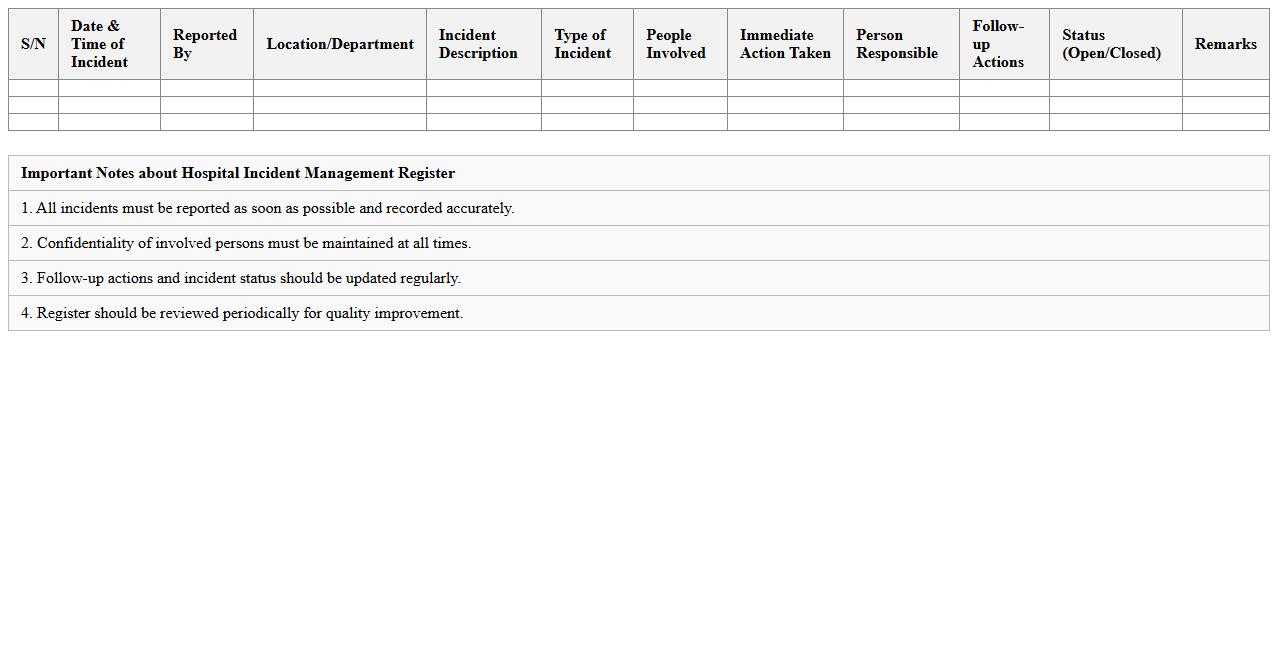Select the Immediate Action Taken header
Viewport: 1278px width, 650px height.
click(x=784, y=44)
